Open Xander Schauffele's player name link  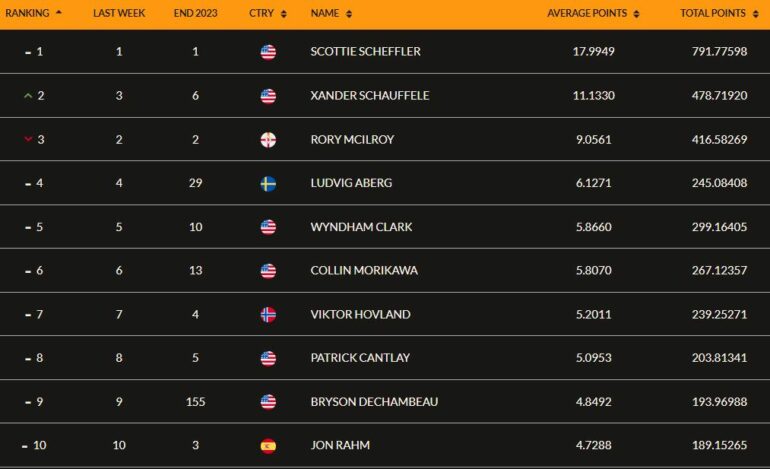point(370,95)
